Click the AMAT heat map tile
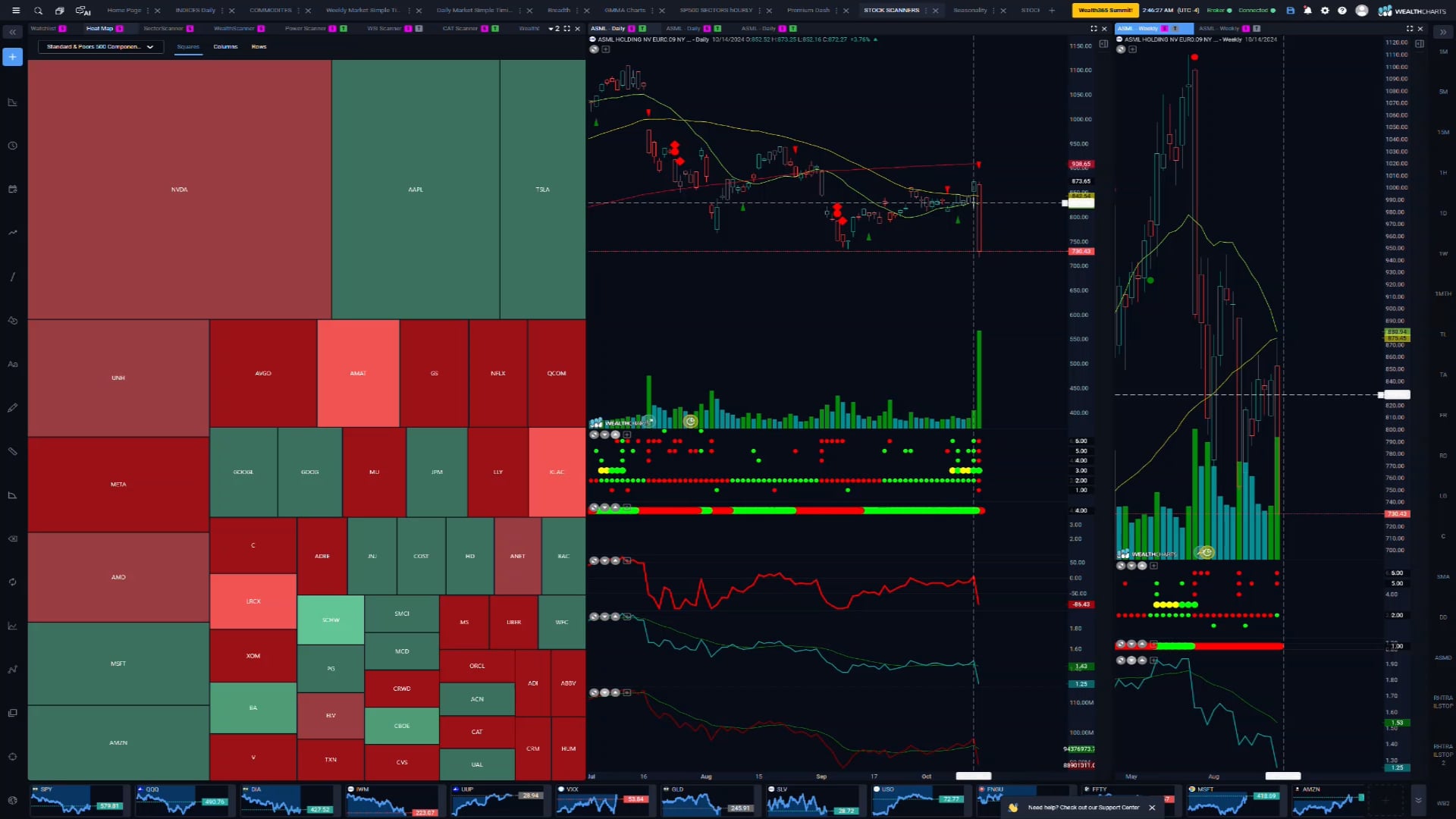This screenshot has width=1456, height=819. 358,373
